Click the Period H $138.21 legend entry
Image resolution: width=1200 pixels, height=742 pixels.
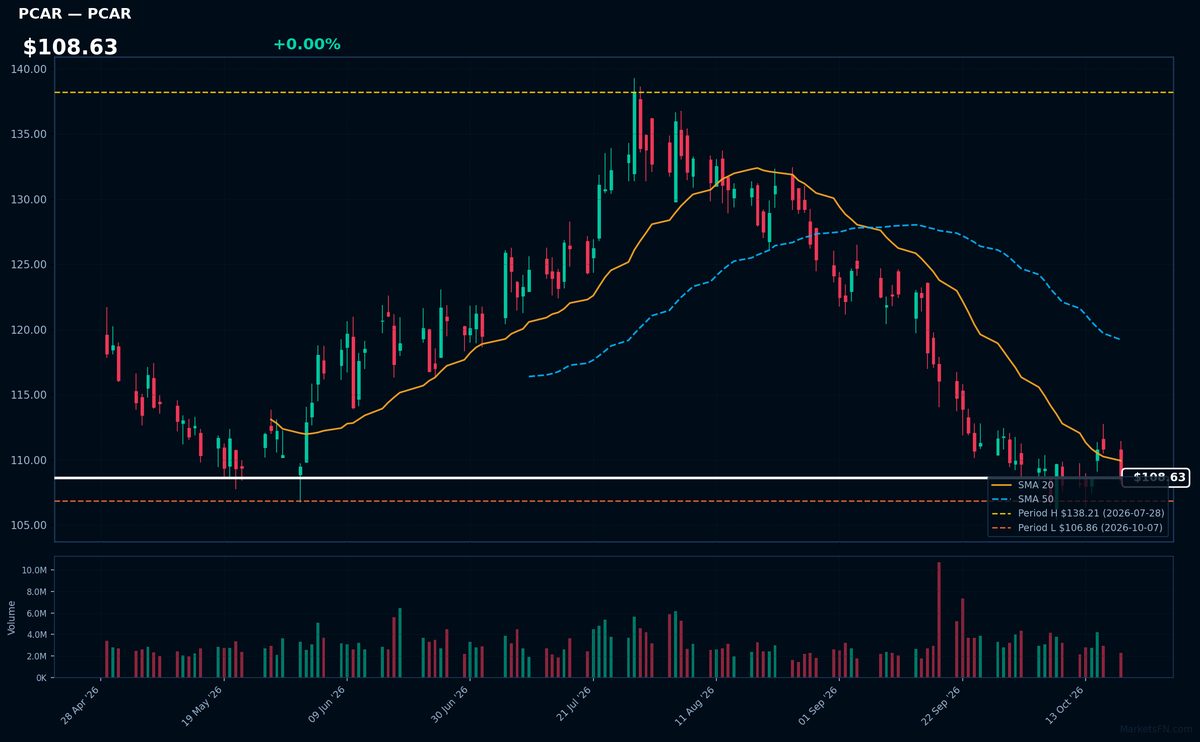(1079, 512)
